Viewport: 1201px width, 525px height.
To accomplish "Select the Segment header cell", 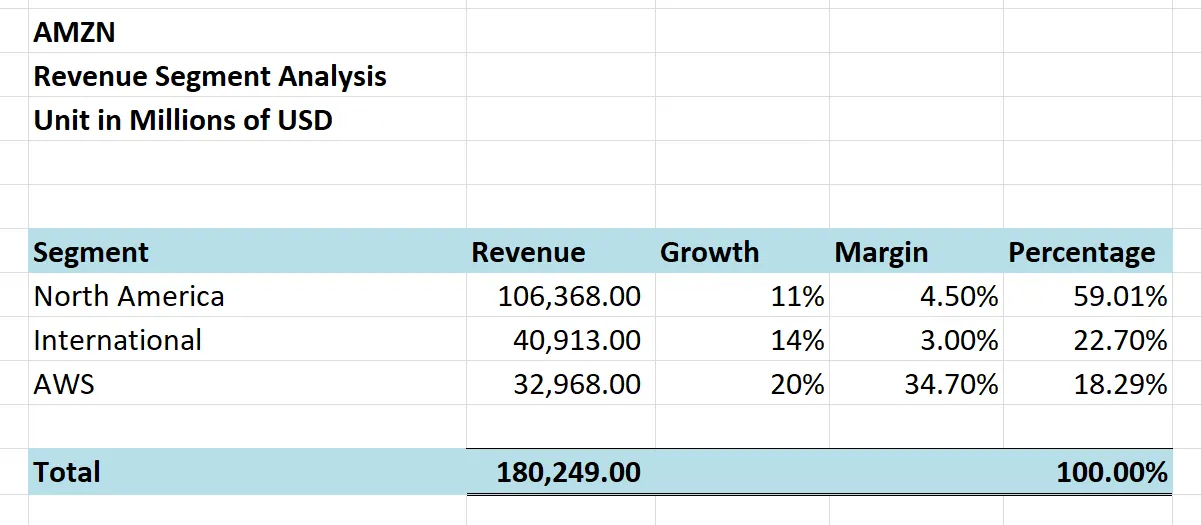I will pos(247,251).
